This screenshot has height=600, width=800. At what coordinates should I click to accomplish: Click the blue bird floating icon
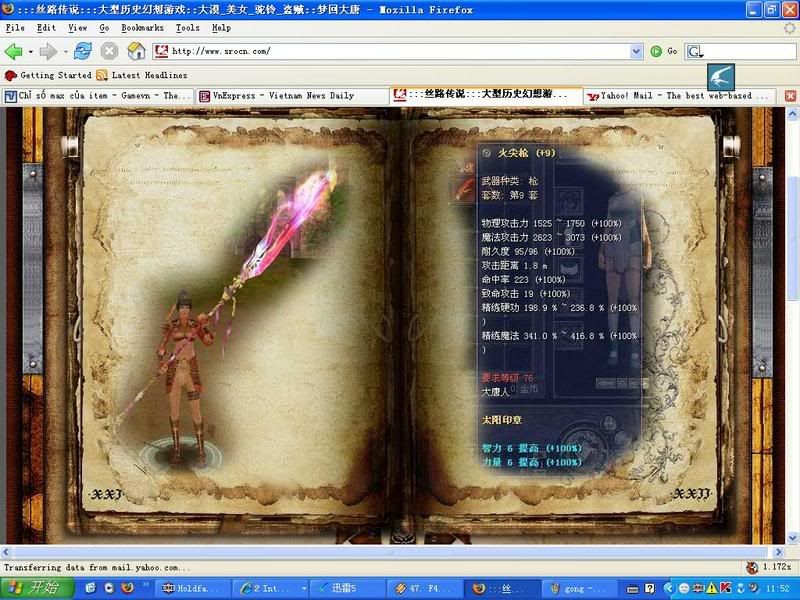[721, 77]
